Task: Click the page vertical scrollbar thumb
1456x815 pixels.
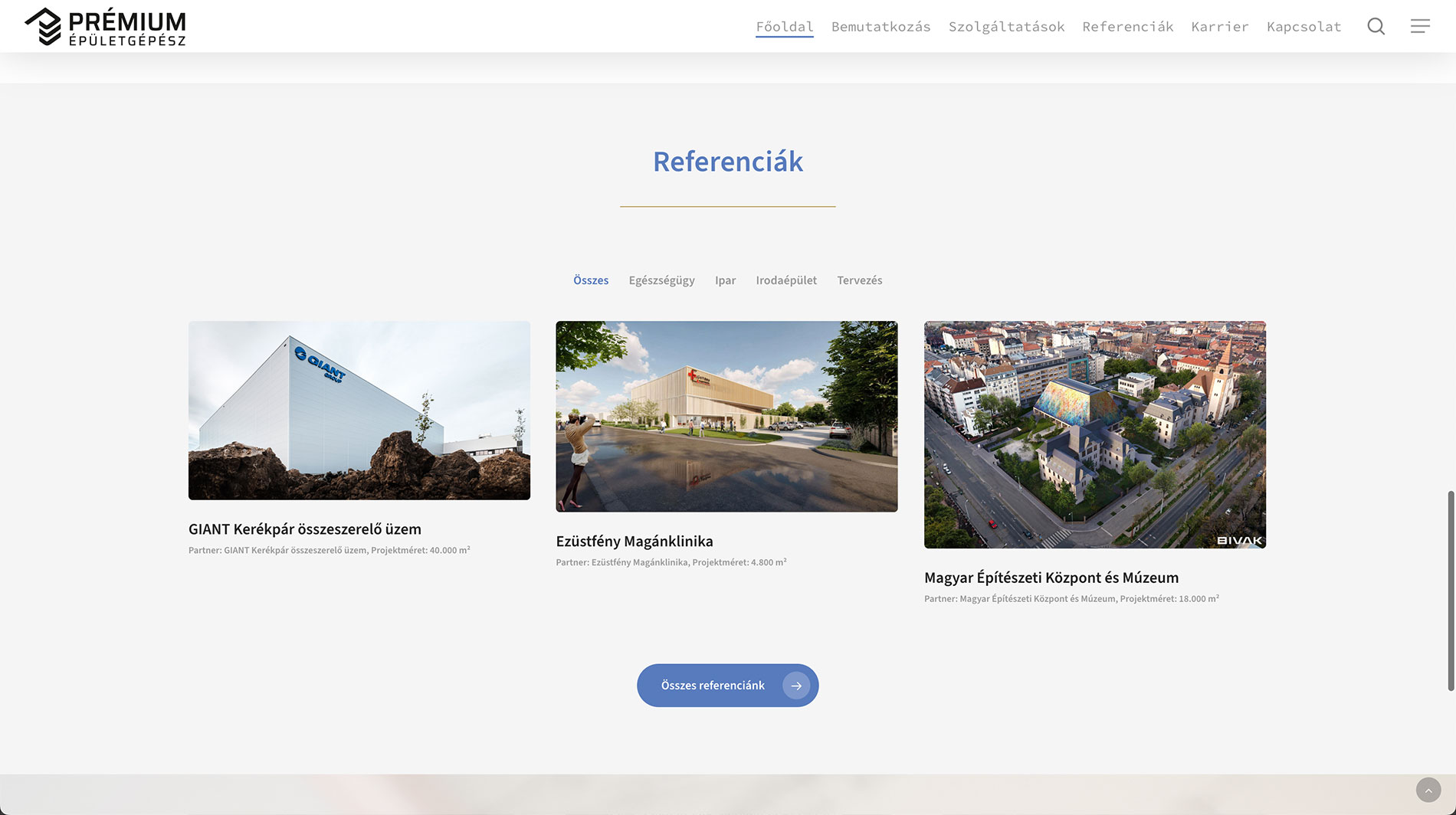Action: 1451,591
